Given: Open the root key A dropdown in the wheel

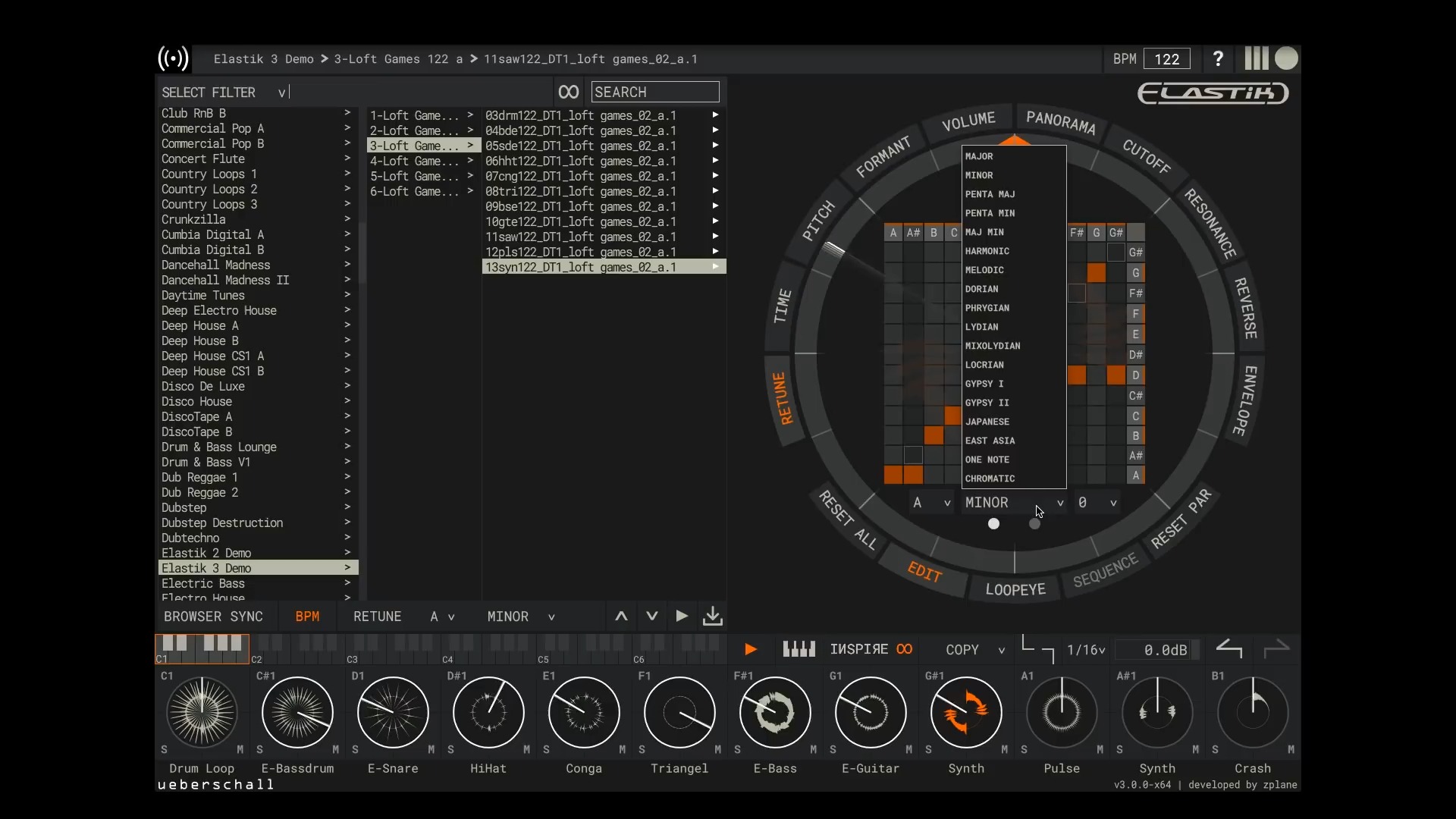Looking at the screenshot, I should pyautogui.click(x=931, y=503).
